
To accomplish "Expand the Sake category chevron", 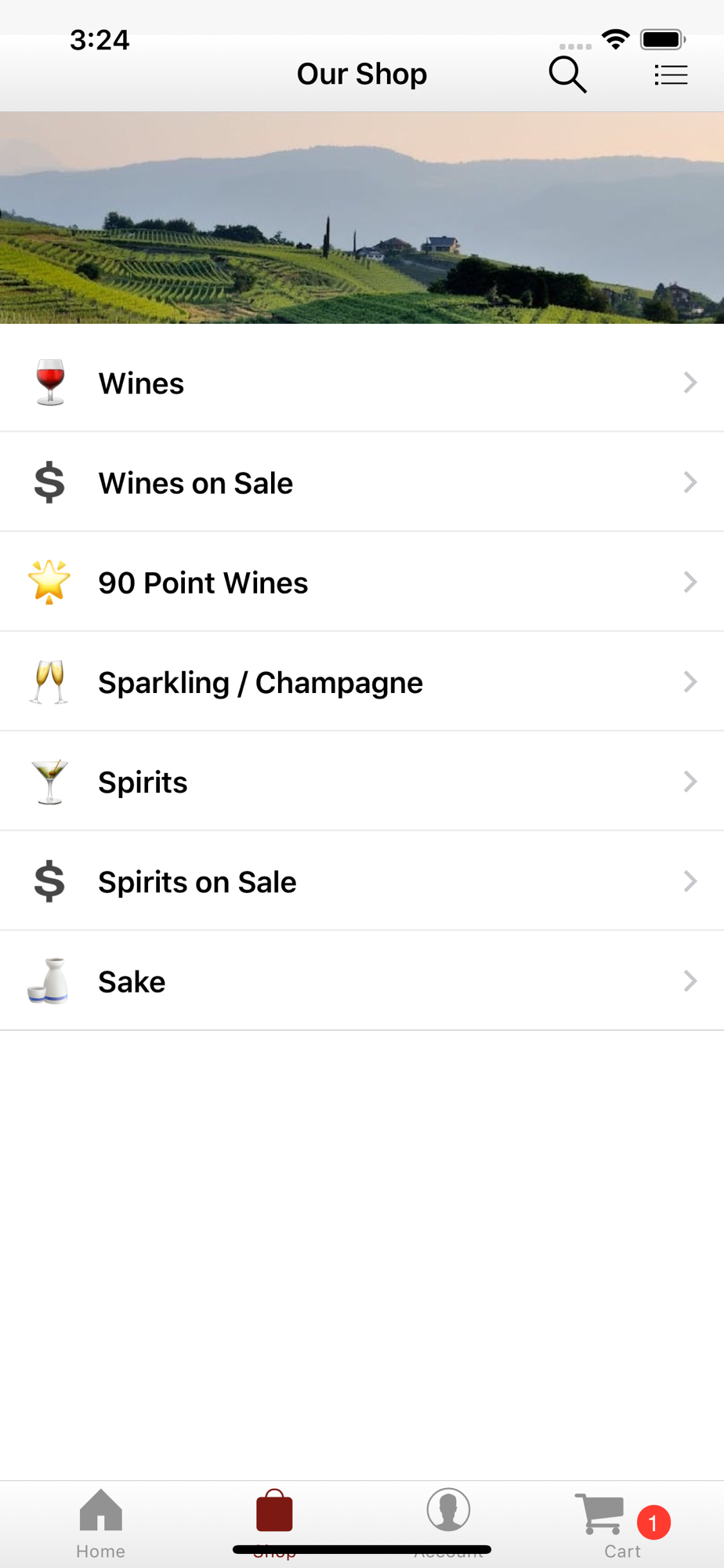I will pyautogui.click(x=690, y=981).
